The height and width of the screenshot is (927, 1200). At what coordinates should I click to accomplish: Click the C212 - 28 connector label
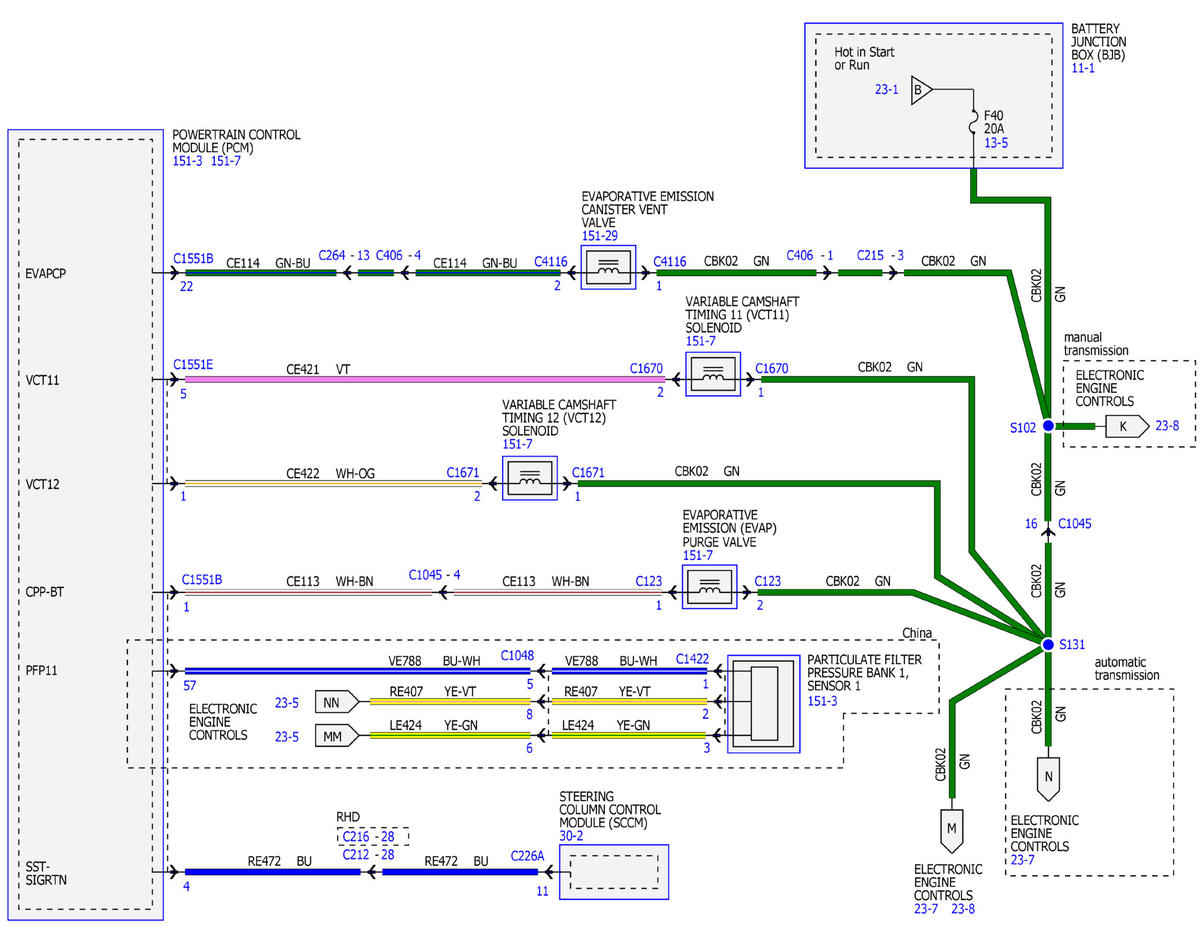pos(370,855)
